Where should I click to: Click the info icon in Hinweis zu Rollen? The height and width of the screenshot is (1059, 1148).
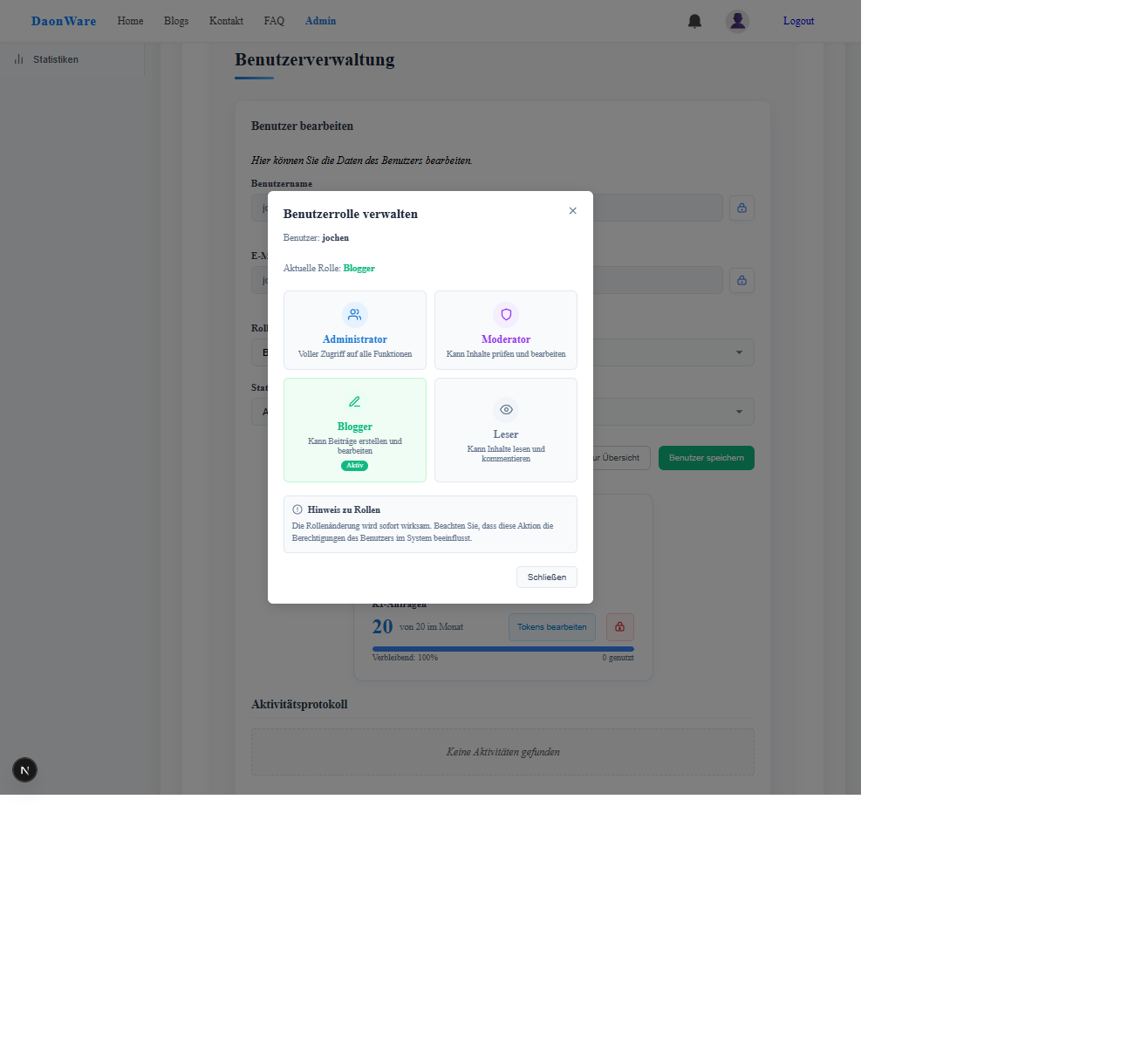297,509
